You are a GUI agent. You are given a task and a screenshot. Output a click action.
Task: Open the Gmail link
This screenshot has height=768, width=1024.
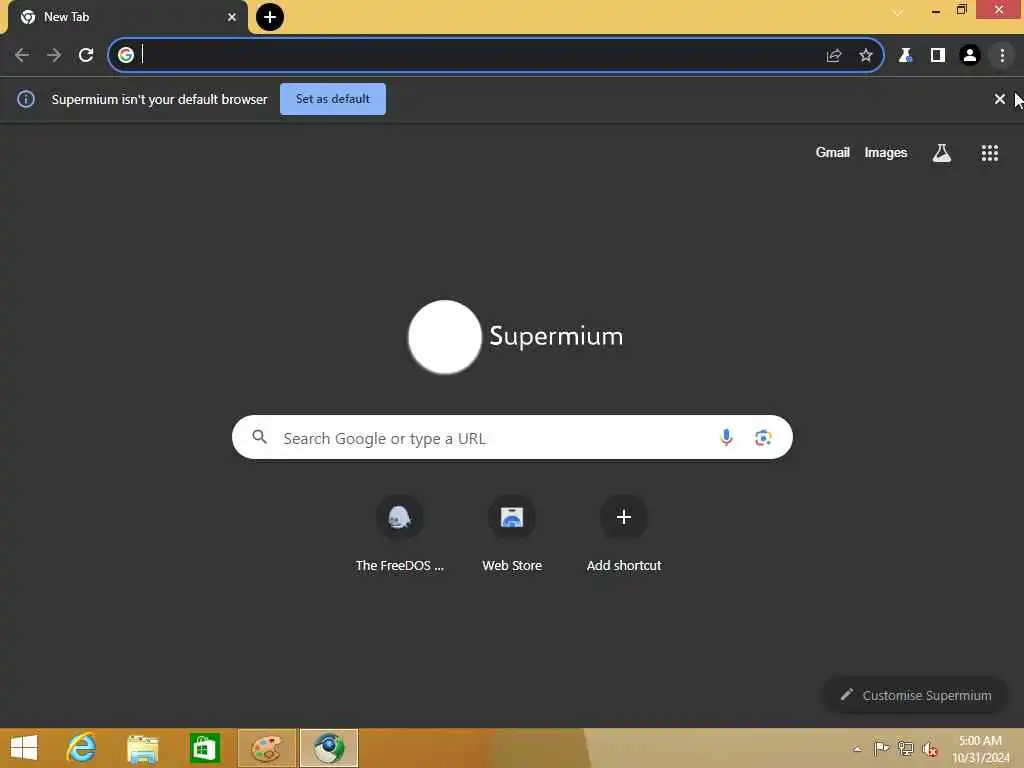tap(833, 153)
